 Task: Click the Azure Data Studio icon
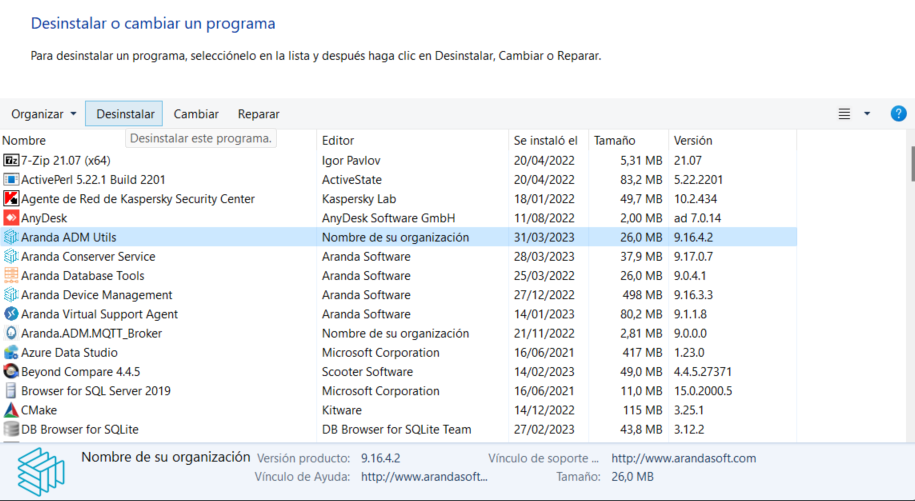(11, 353)
